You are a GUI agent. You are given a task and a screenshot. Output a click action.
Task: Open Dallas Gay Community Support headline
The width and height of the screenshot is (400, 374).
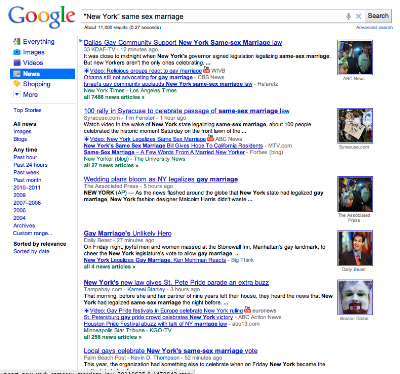click(183, 42)
